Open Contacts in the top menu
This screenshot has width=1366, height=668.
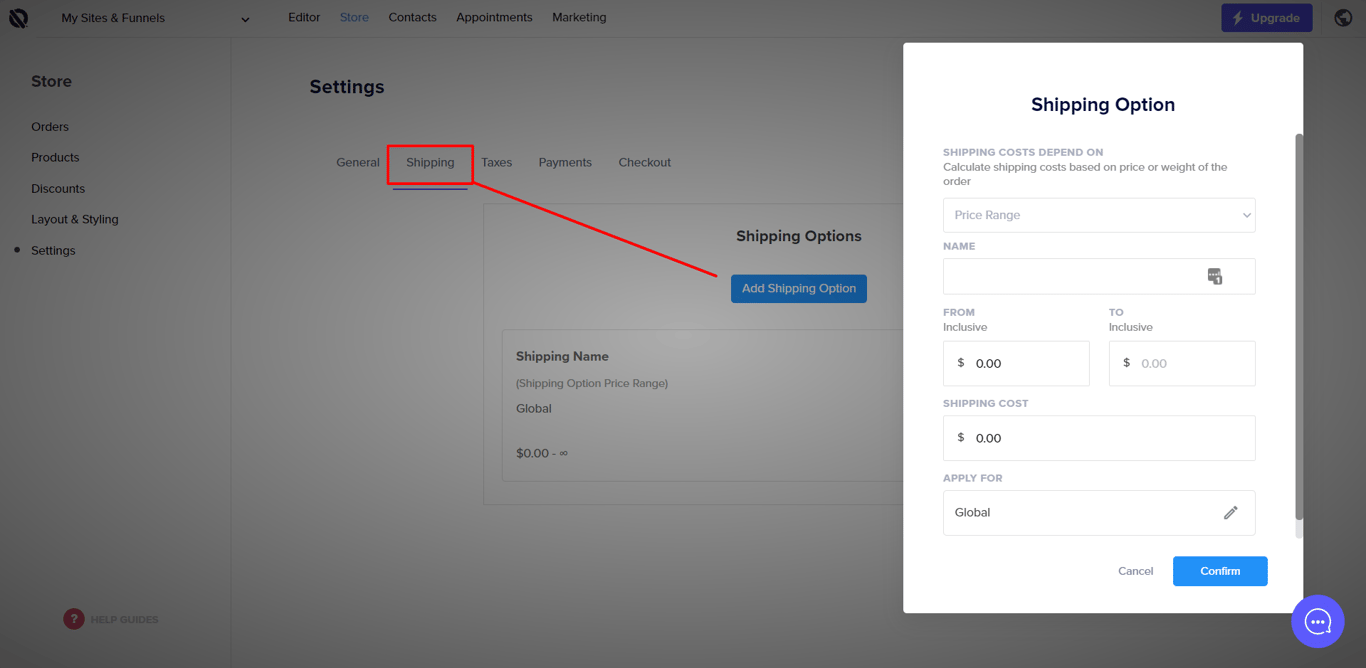point(412,17)
